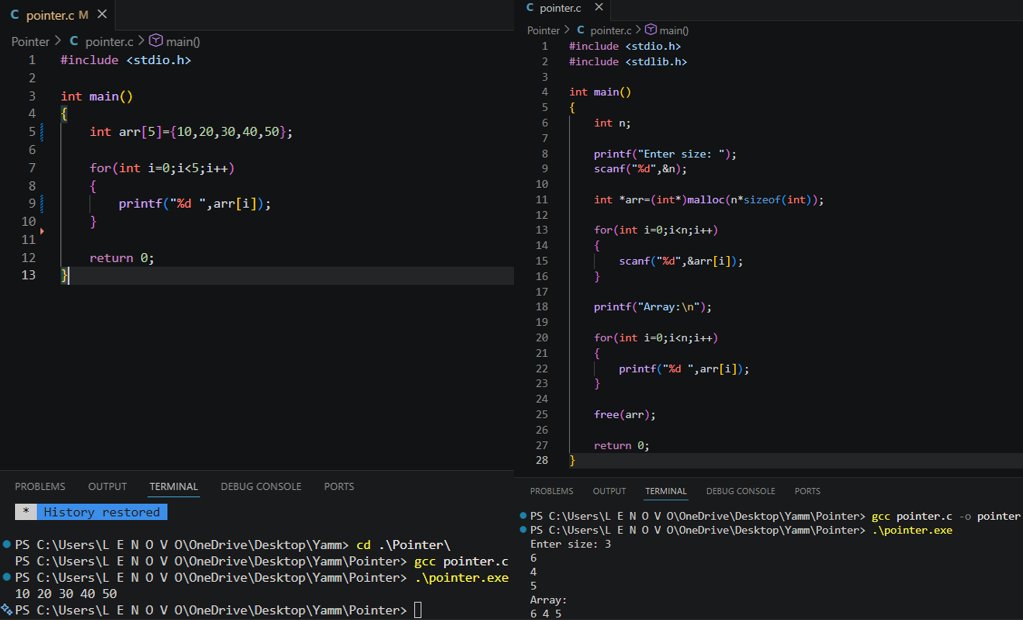This screenshot has height=620, width=1023.
Task: Switch to PORTS tab in left panel
Action: click(339, 486)
